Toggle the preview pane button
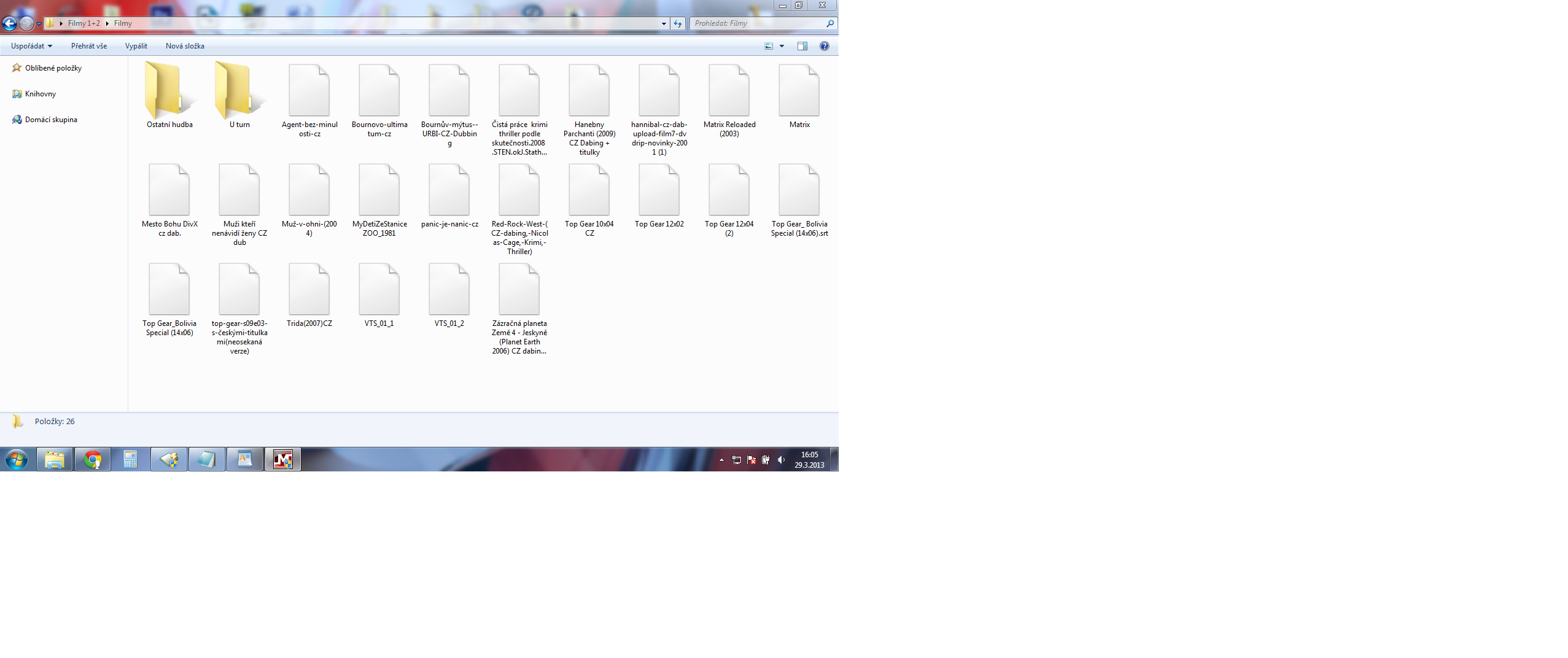 [802, 46]
